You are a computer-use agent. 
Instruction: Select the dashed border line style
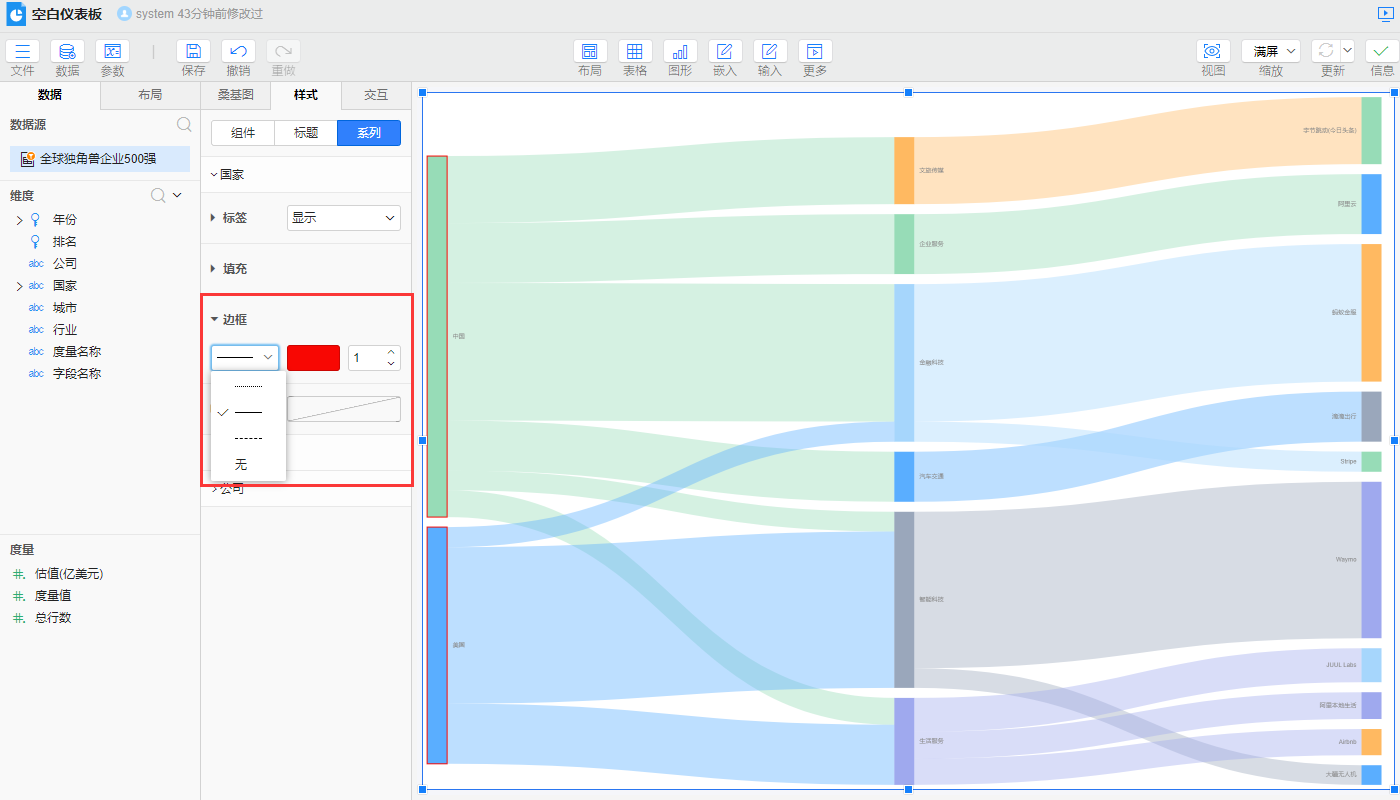248,438
